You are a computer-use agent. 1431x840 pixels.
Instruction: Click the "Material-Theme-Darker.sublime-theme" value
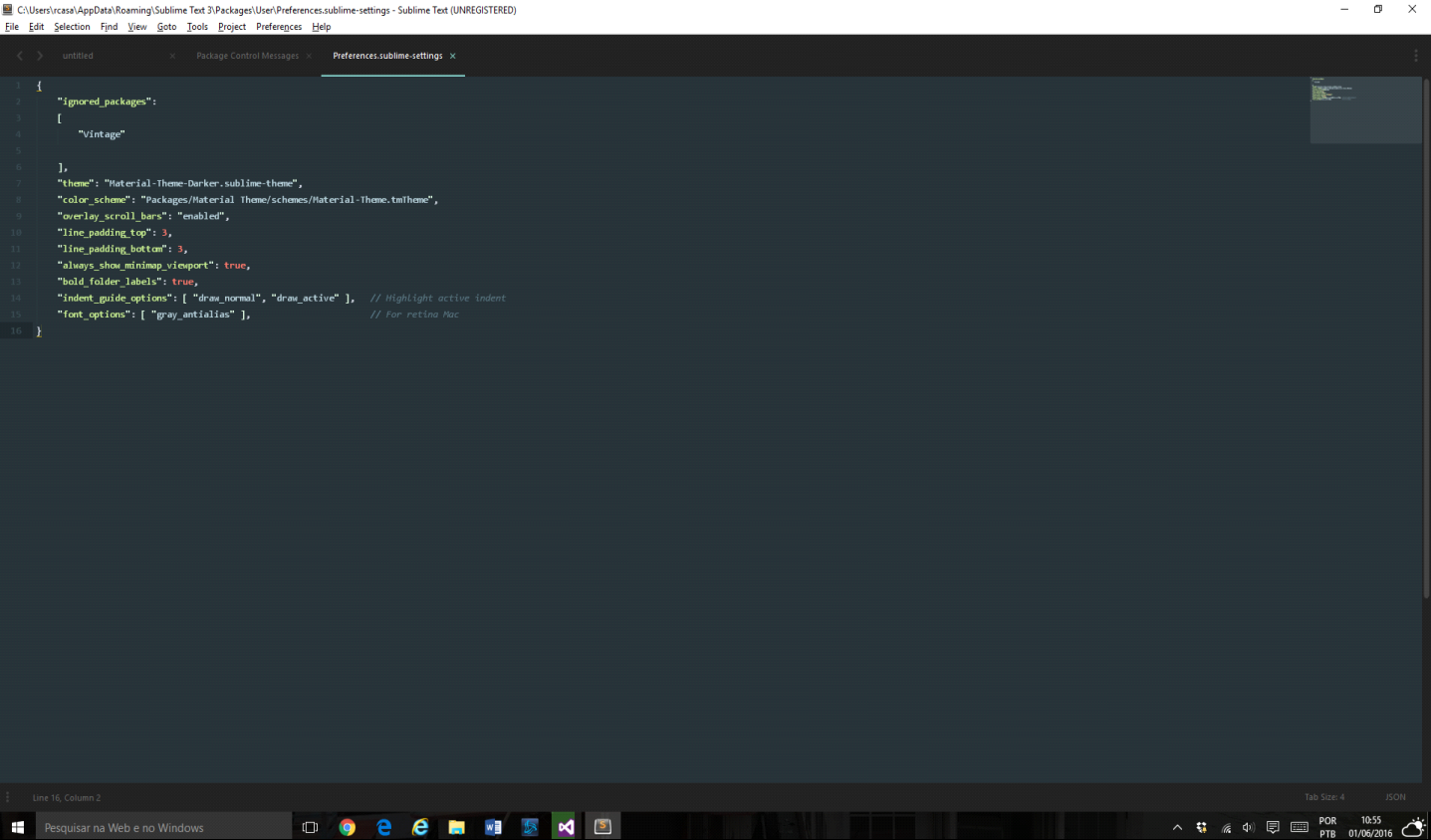(201, 183)
